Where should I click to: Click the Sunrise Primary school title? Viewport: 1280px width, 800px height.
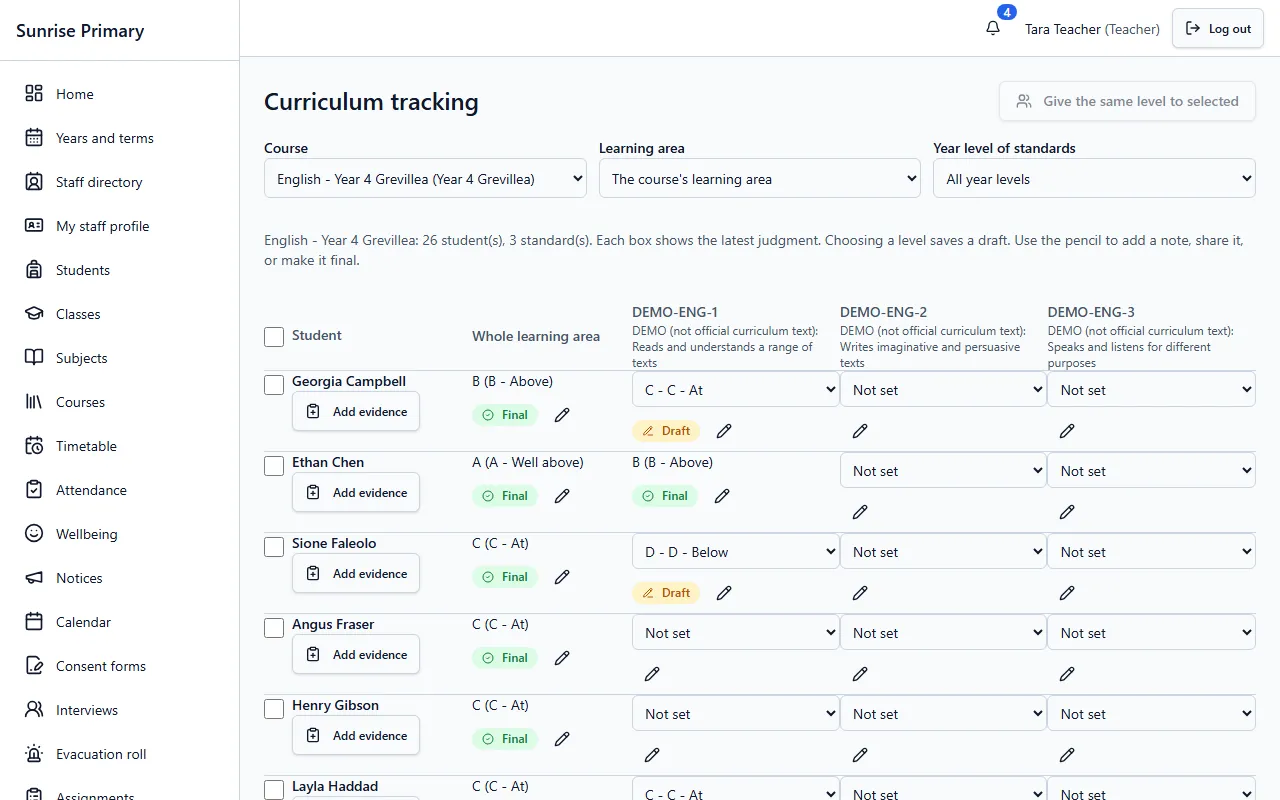click(x=80, y=30)
